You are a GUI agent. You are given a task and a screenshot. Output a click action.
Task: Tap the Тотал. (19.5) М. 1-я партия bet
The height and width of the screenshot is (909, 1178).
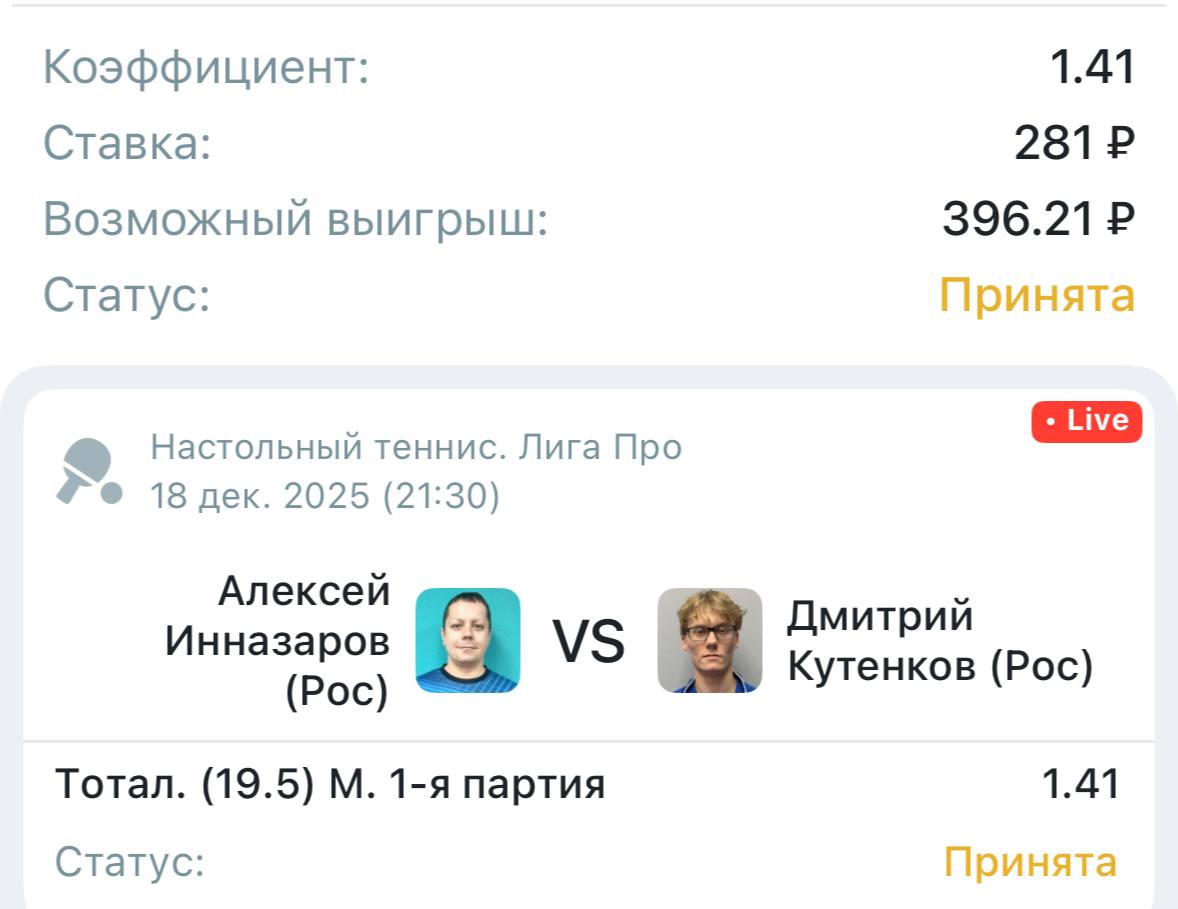[330, 784]
